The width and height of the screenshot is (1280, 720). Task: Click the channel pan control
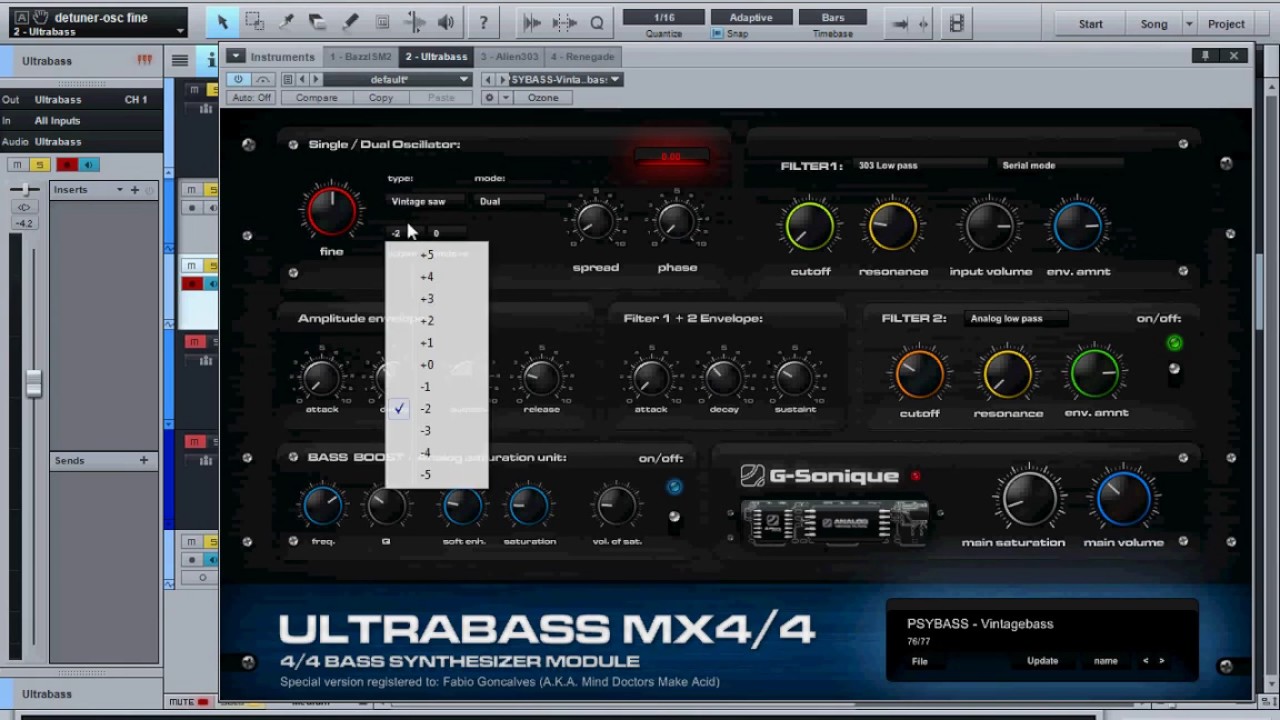click(24, 190)
